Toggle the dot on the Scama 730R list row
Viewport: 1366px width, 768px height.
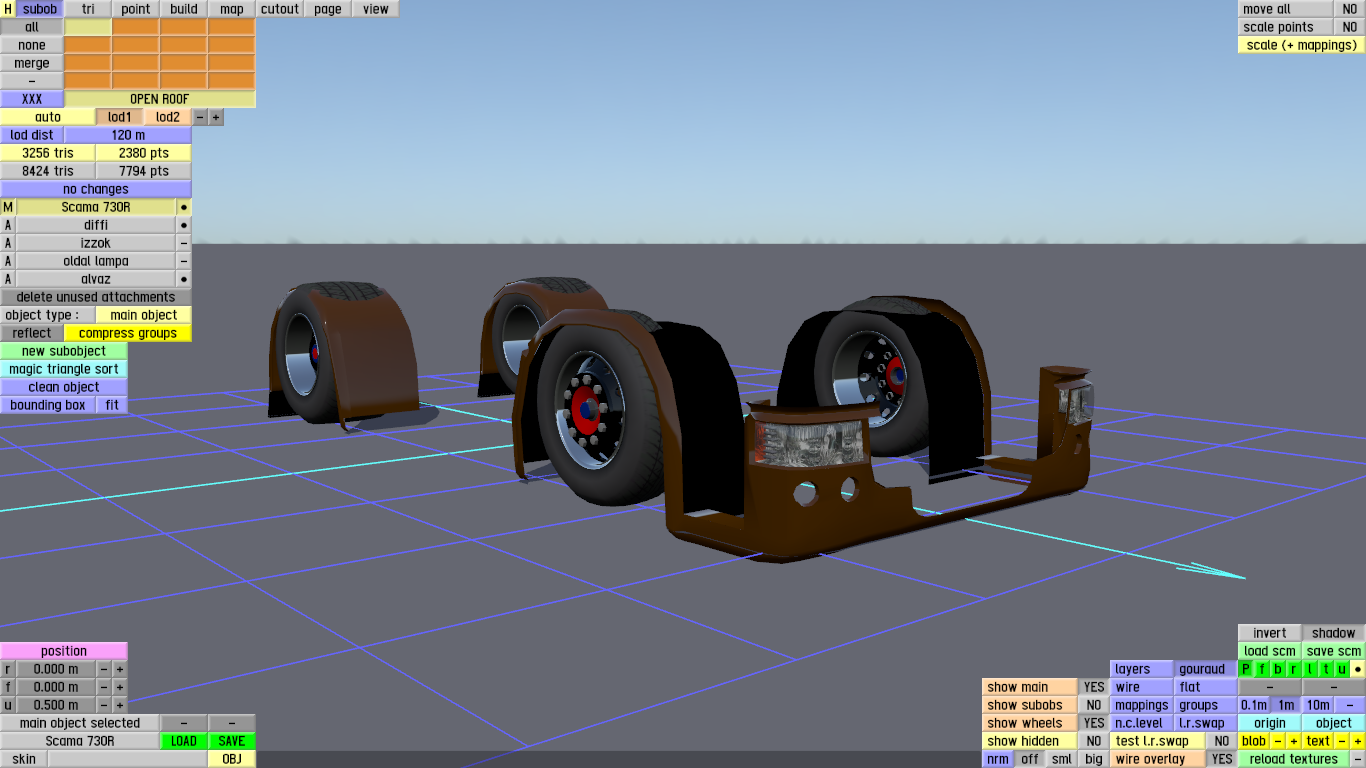[184, 207]
